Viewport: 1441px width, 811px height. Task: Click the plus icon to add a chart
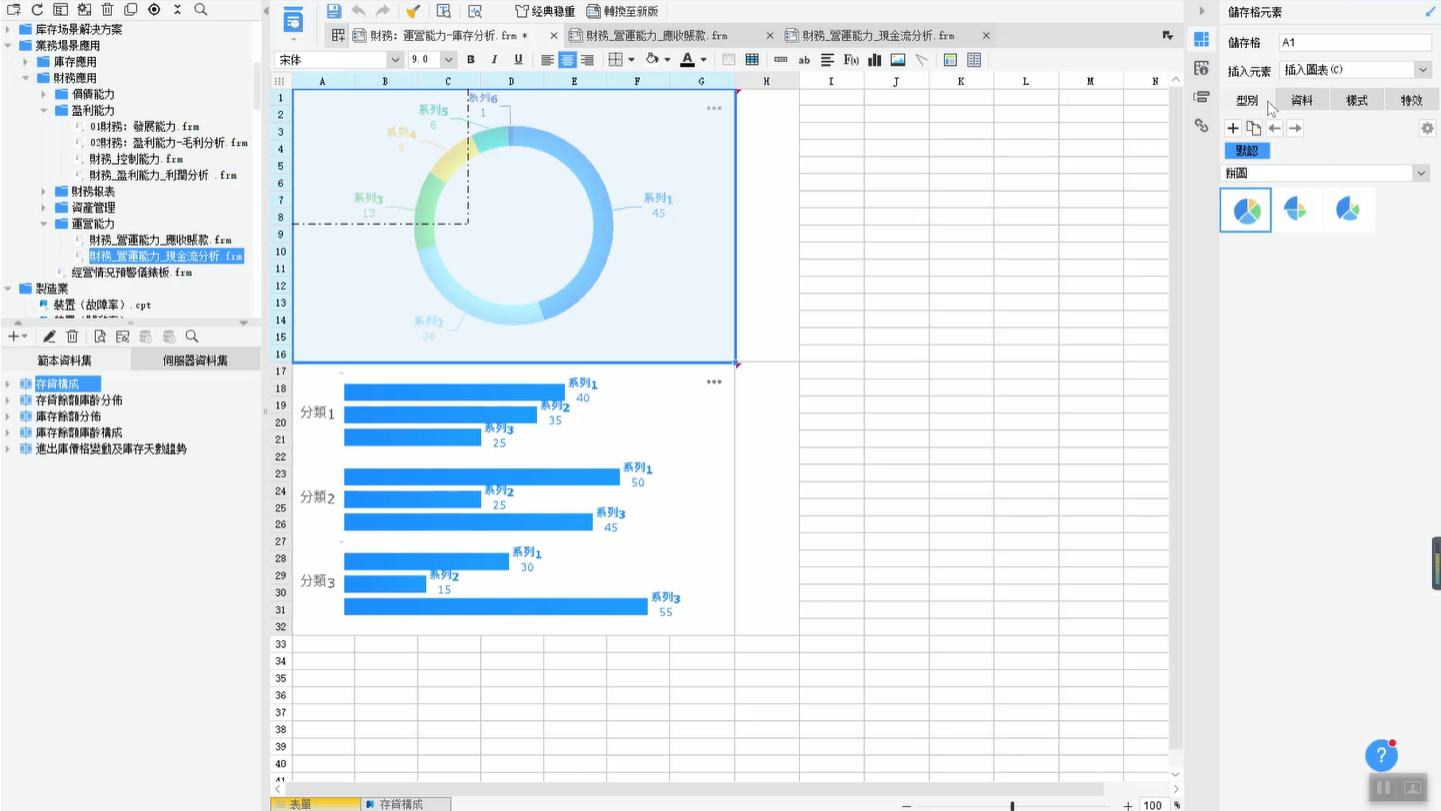coord(1233,128)
